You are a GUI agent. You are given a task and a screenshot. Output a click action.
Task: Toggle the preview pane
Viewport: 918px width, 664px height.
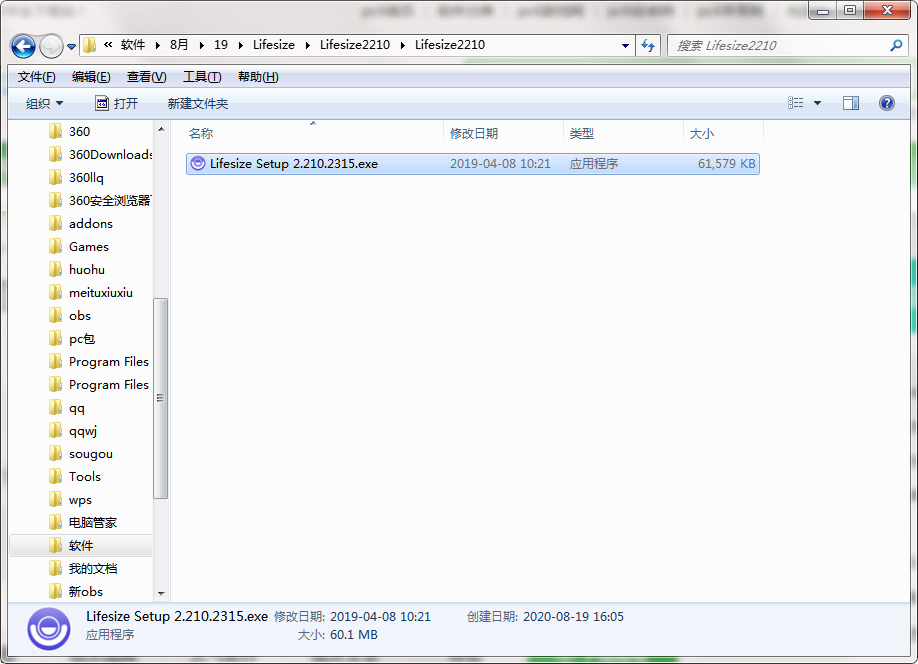pyautogui.click(x=851, y=104)
